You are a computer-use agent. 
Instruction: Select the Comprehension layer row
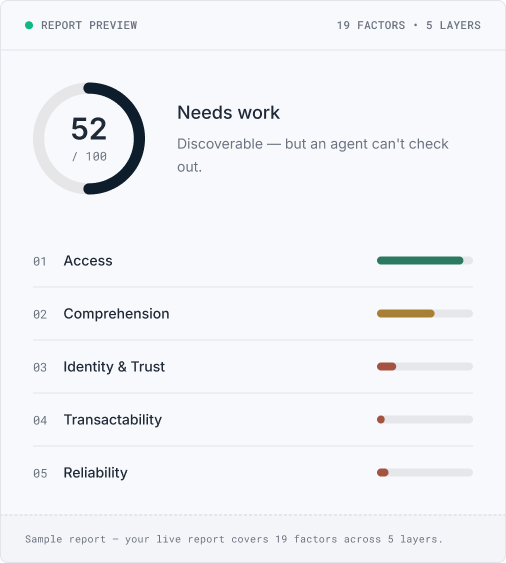253,313
